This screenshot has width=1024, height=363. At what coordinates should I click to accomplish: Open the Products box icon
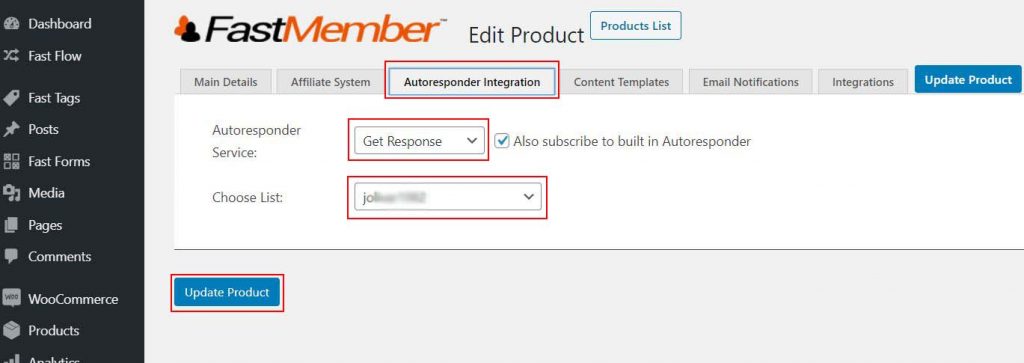10,330
